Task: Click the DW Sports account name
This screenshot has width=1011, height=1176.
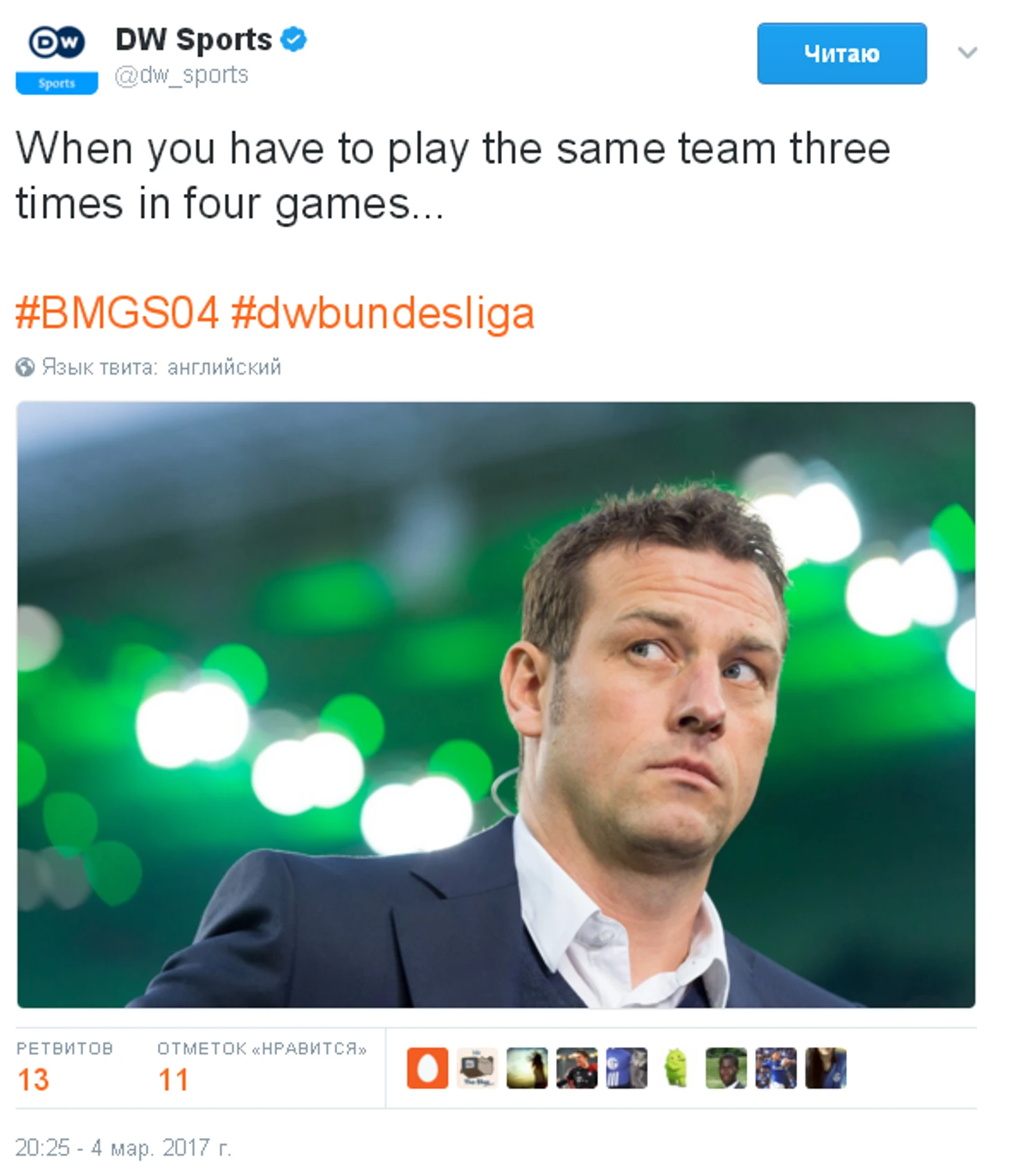Action: [193, 39]
